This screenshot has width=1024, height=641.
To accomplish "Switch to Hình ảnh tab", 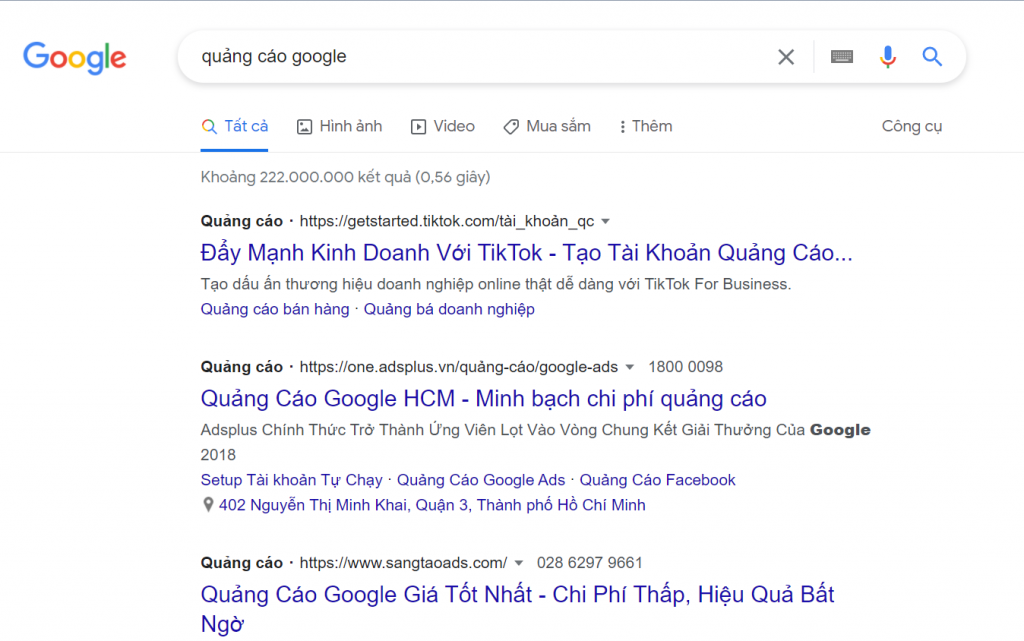I will coord(340,127).
